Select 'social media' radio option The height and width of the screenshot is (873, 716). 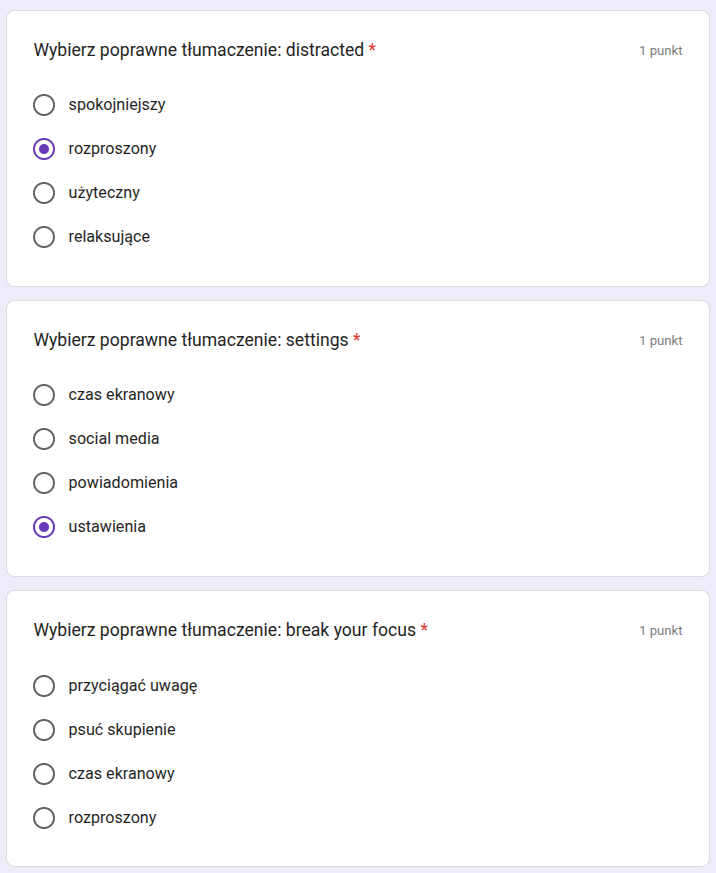pos(44,439)
